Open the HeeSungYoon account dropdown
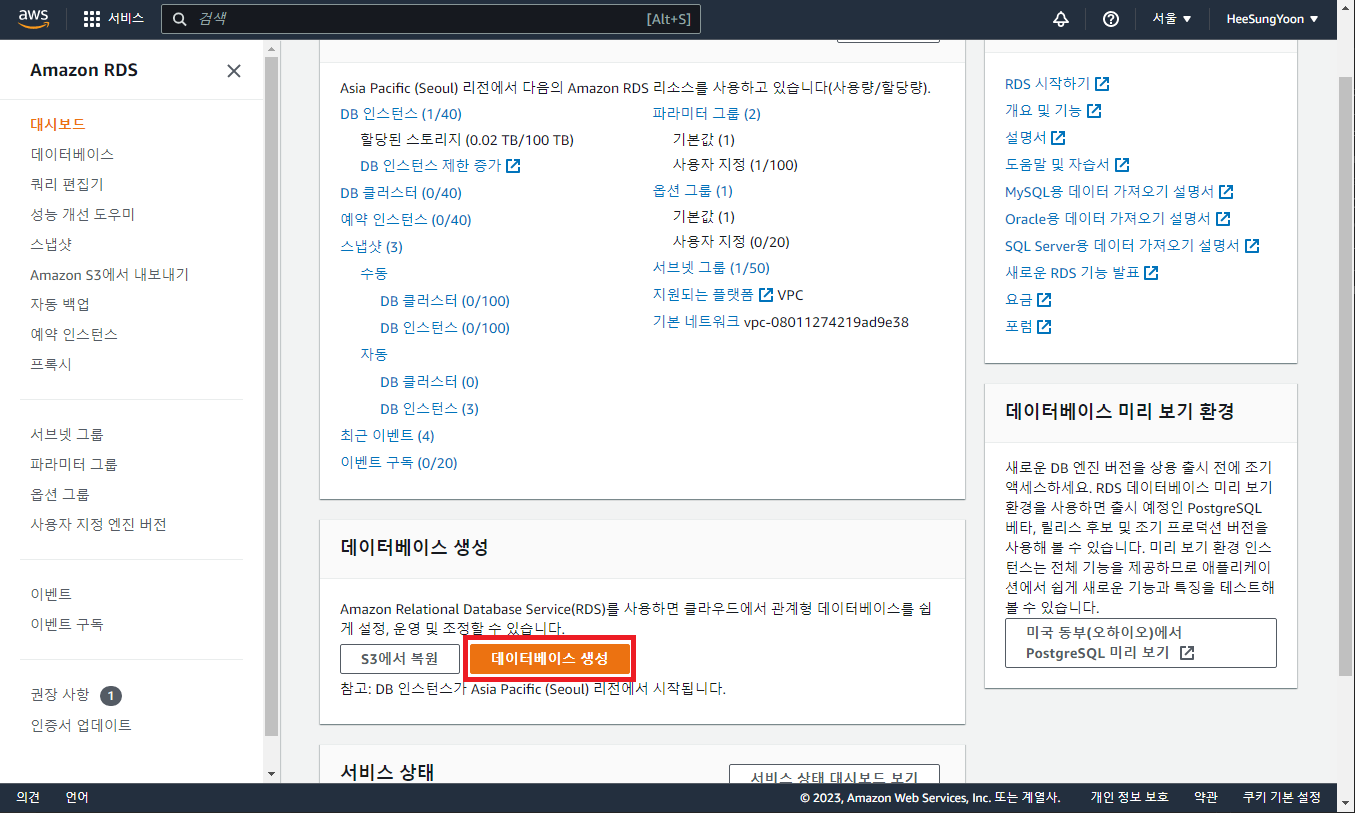Viewport: 1355px width, 813px height. 1272,19
